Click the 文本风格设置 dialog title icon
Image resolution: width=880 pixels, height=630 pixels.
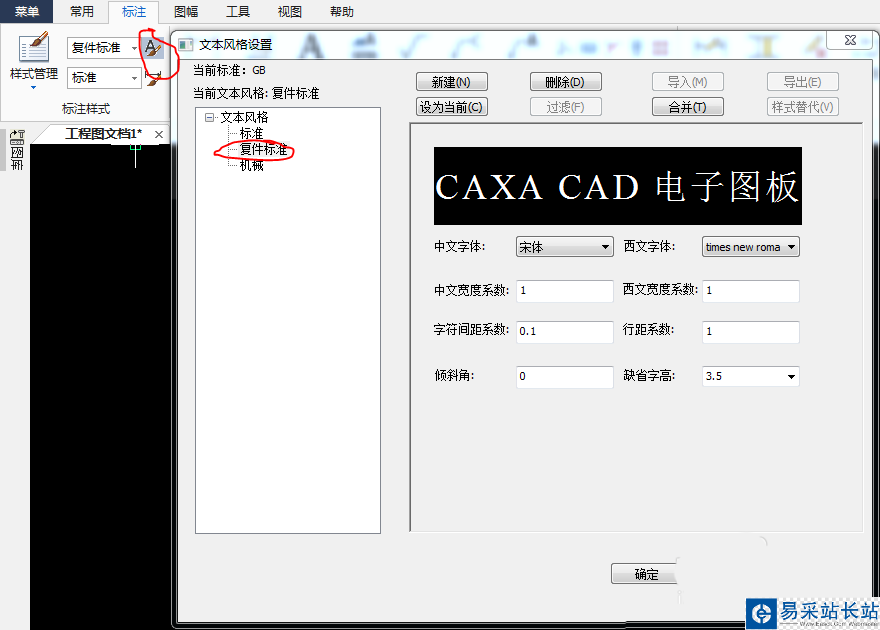click(x=186, y=45)
